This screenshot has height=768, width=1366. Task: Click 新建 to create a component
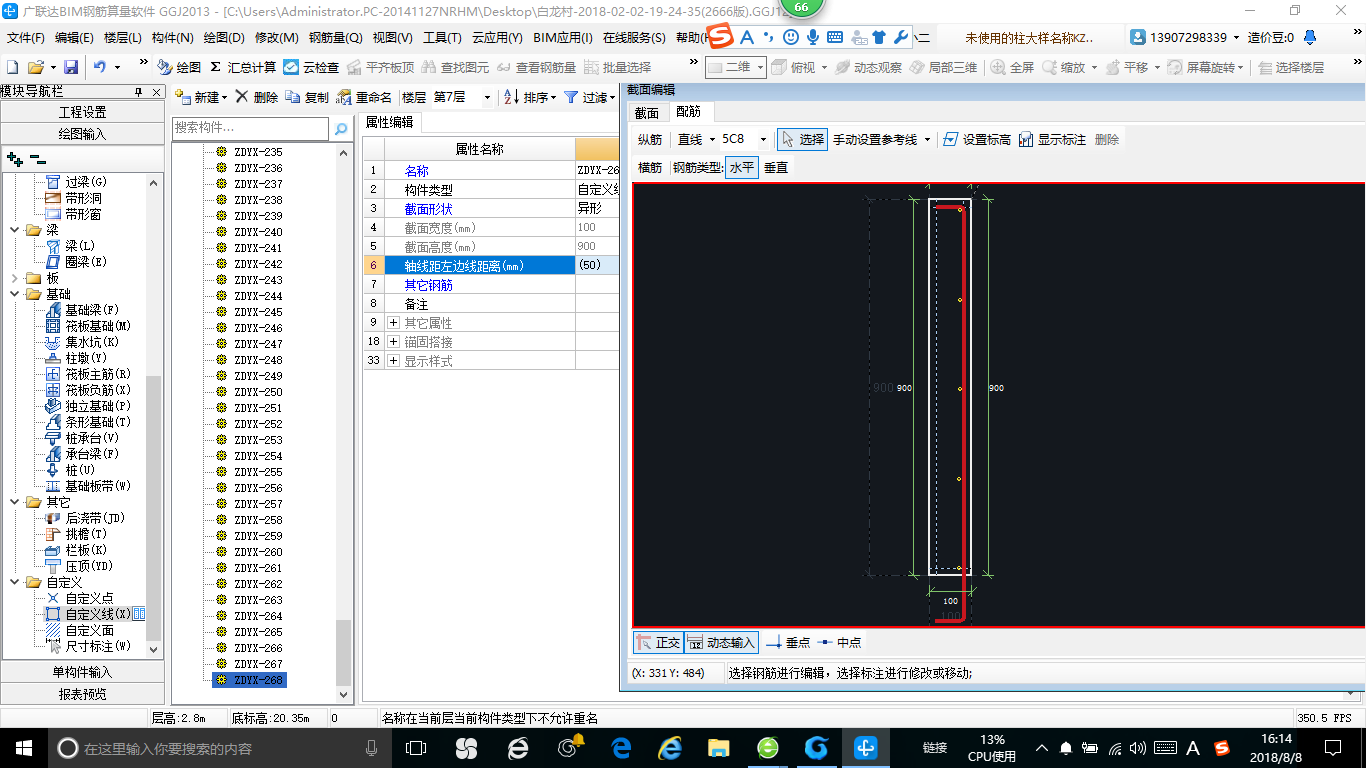pos(199,97)
